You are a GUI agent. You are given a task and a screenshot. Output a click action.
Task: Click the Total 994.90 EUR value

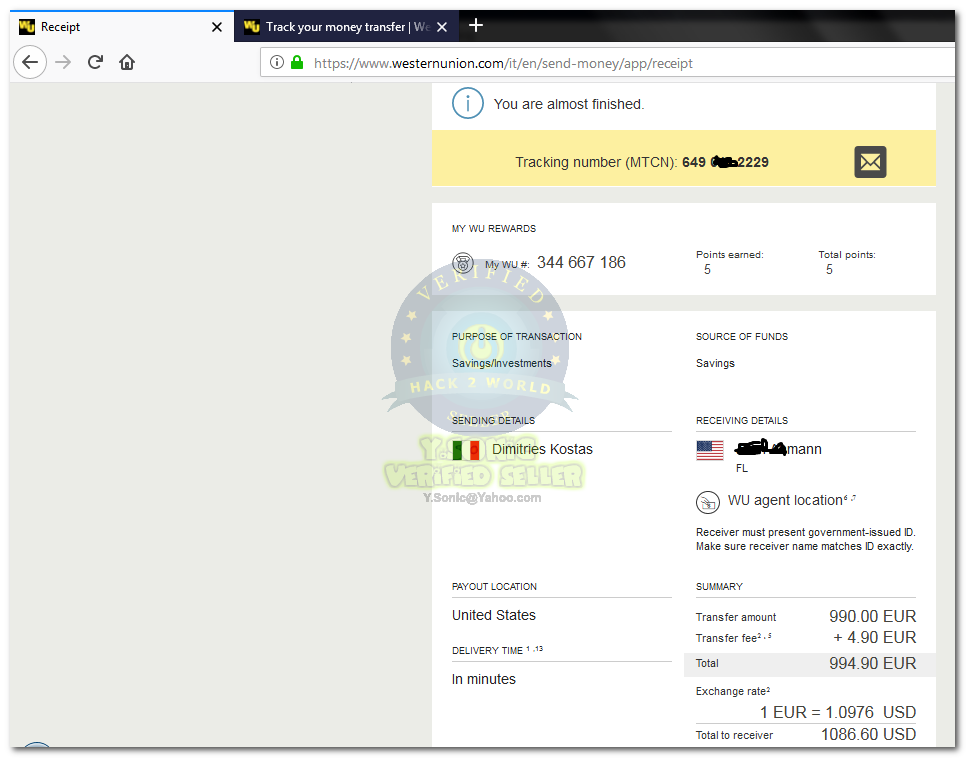[872, 663]
